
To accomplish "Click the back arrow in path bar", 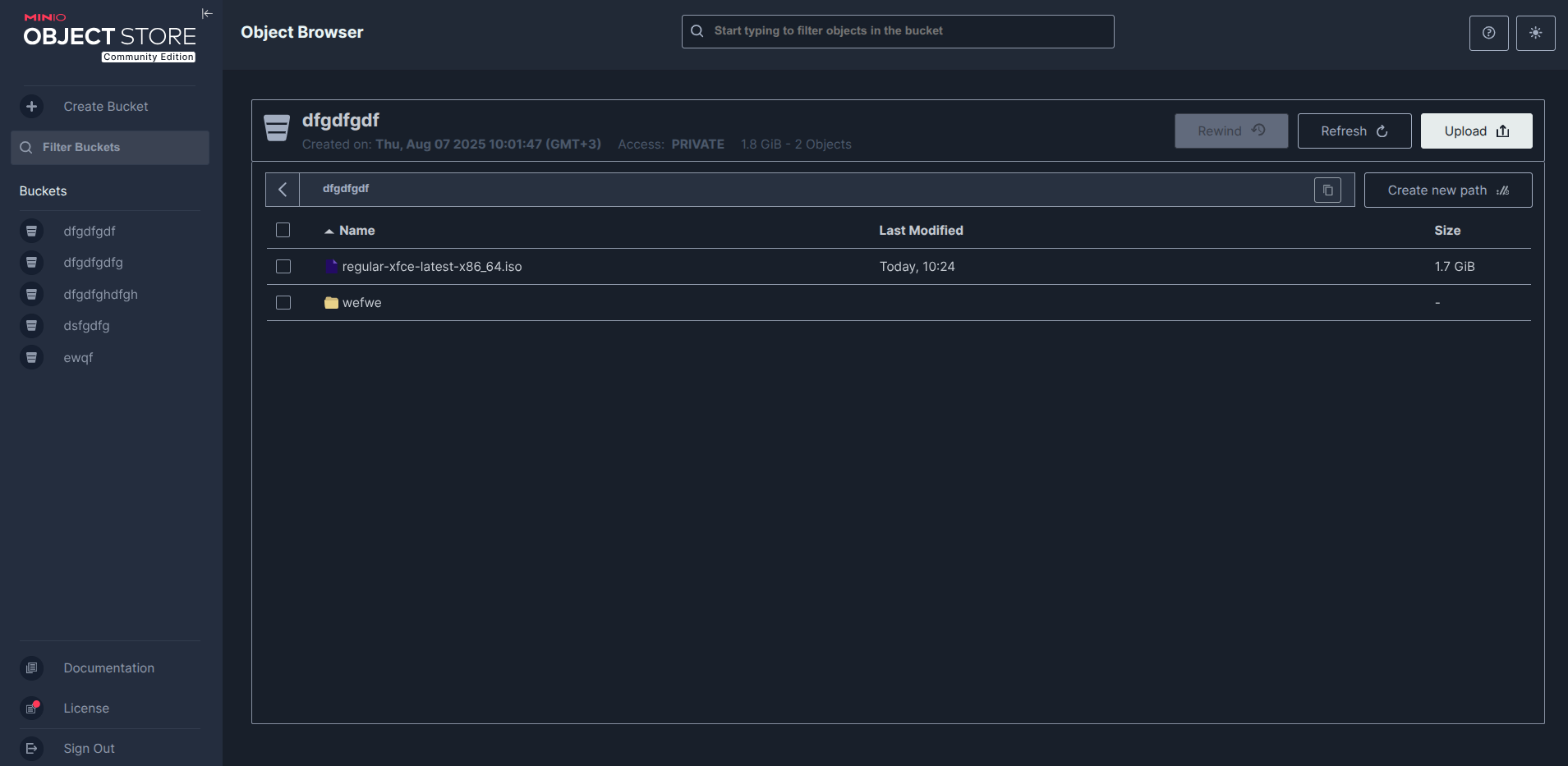I will pos(283,190).
